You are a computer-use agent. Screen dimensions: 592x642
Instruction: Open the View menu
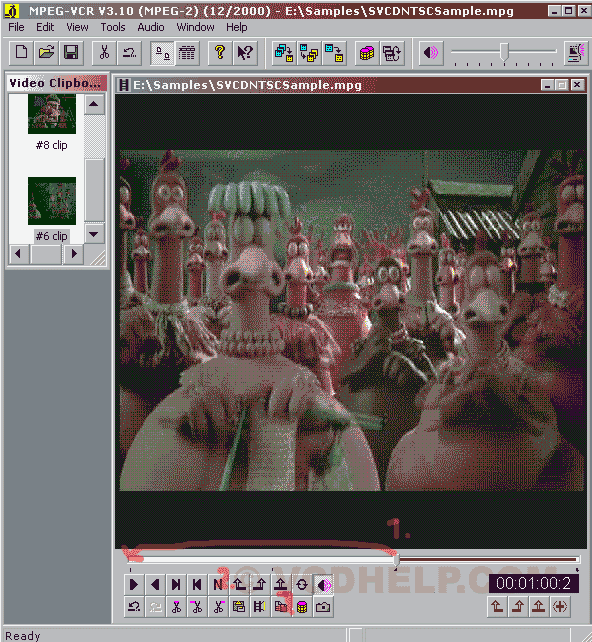click(x=77, y=27)
